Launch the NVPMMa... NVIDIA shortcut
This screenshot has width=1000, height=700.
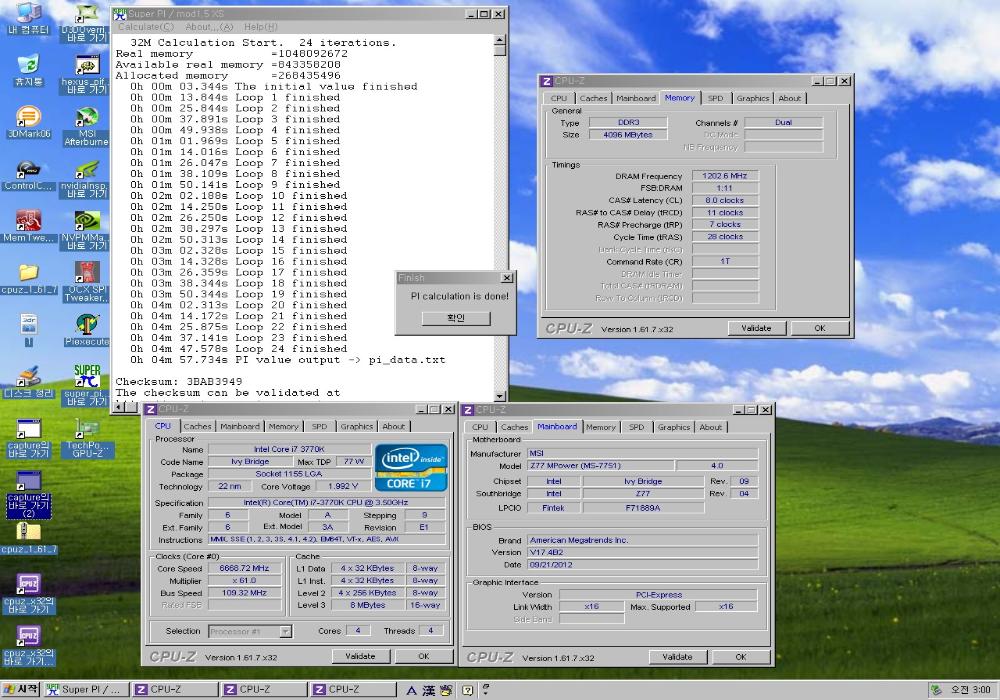pos(86,230)
